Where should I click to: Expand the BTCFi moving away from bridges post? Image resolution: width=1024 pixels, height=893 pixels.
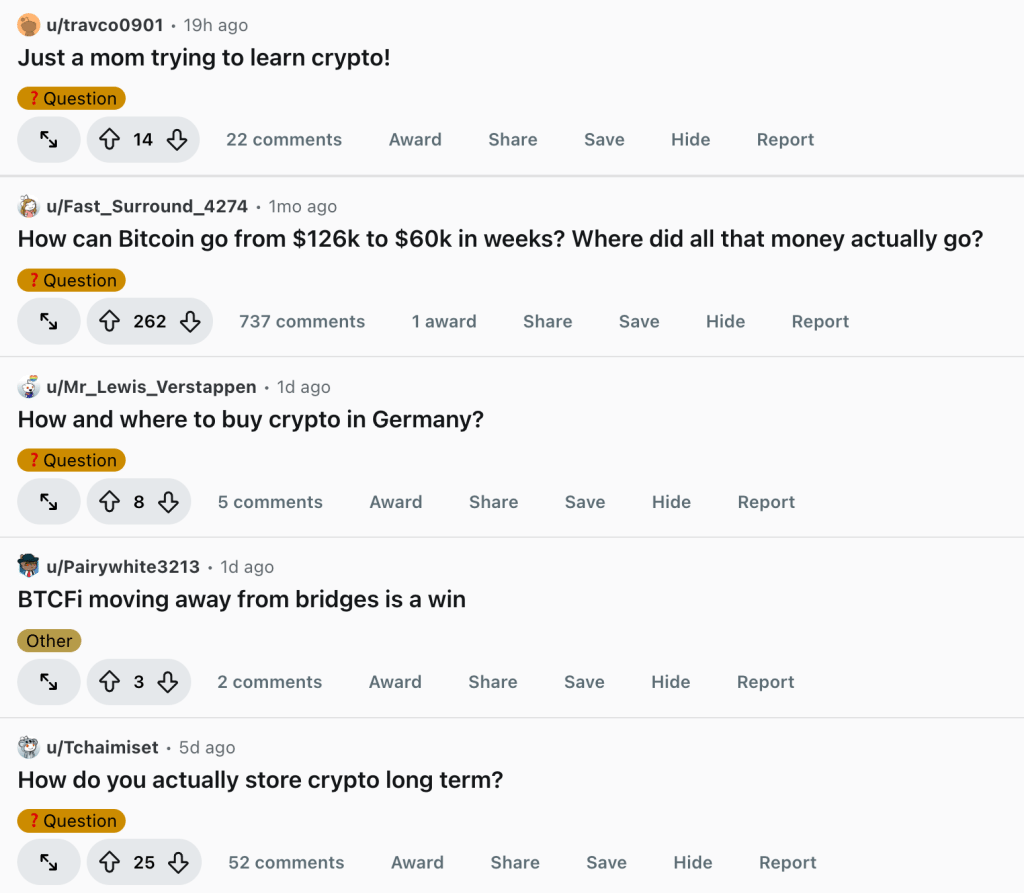(49, 682)
